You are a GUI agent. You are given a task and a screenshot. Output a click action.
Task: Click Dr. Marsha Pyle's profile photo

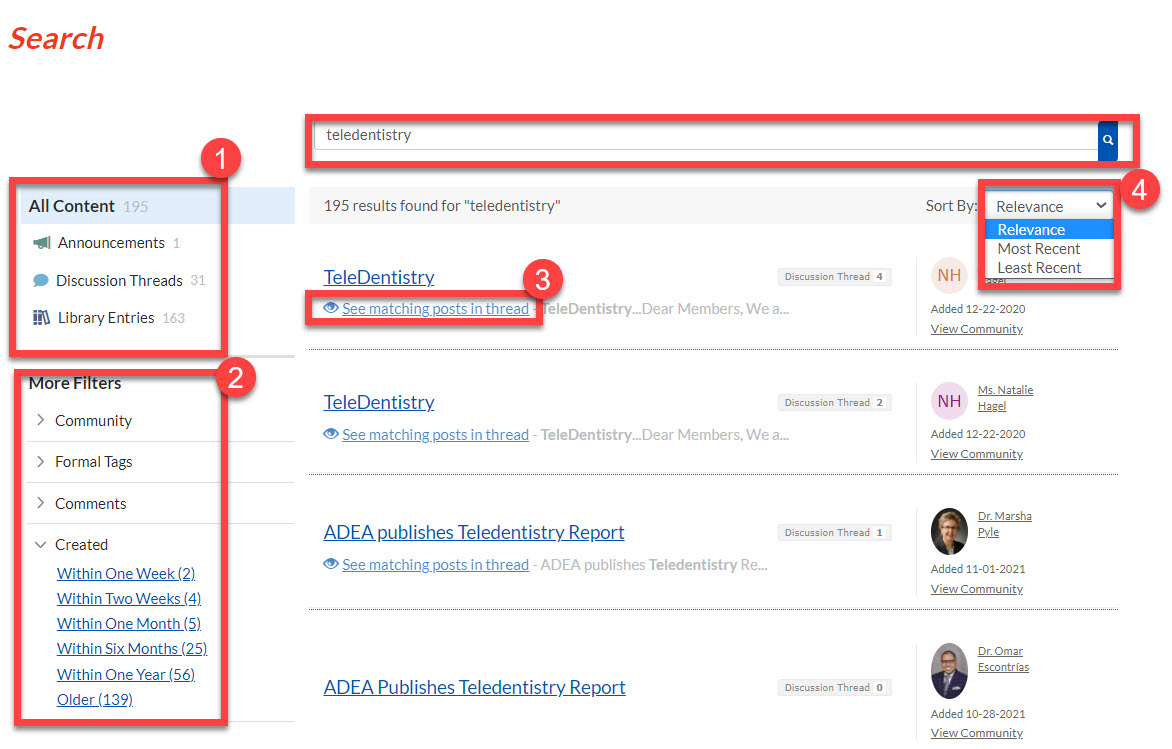(949, 532)
